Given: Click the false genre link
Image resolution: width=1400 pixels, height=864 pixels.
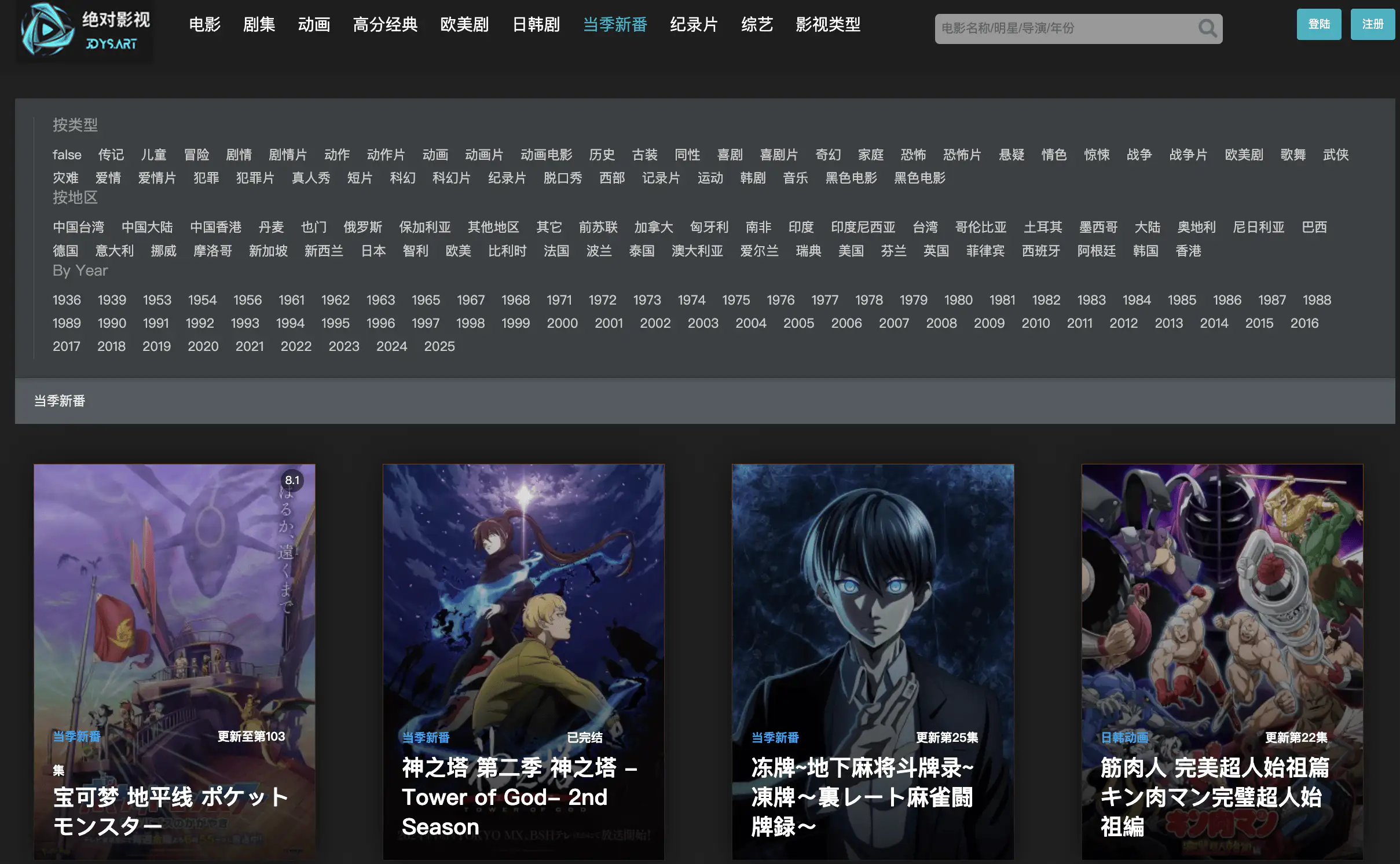Looking at the screenshot, I should [x=67, y=155].
